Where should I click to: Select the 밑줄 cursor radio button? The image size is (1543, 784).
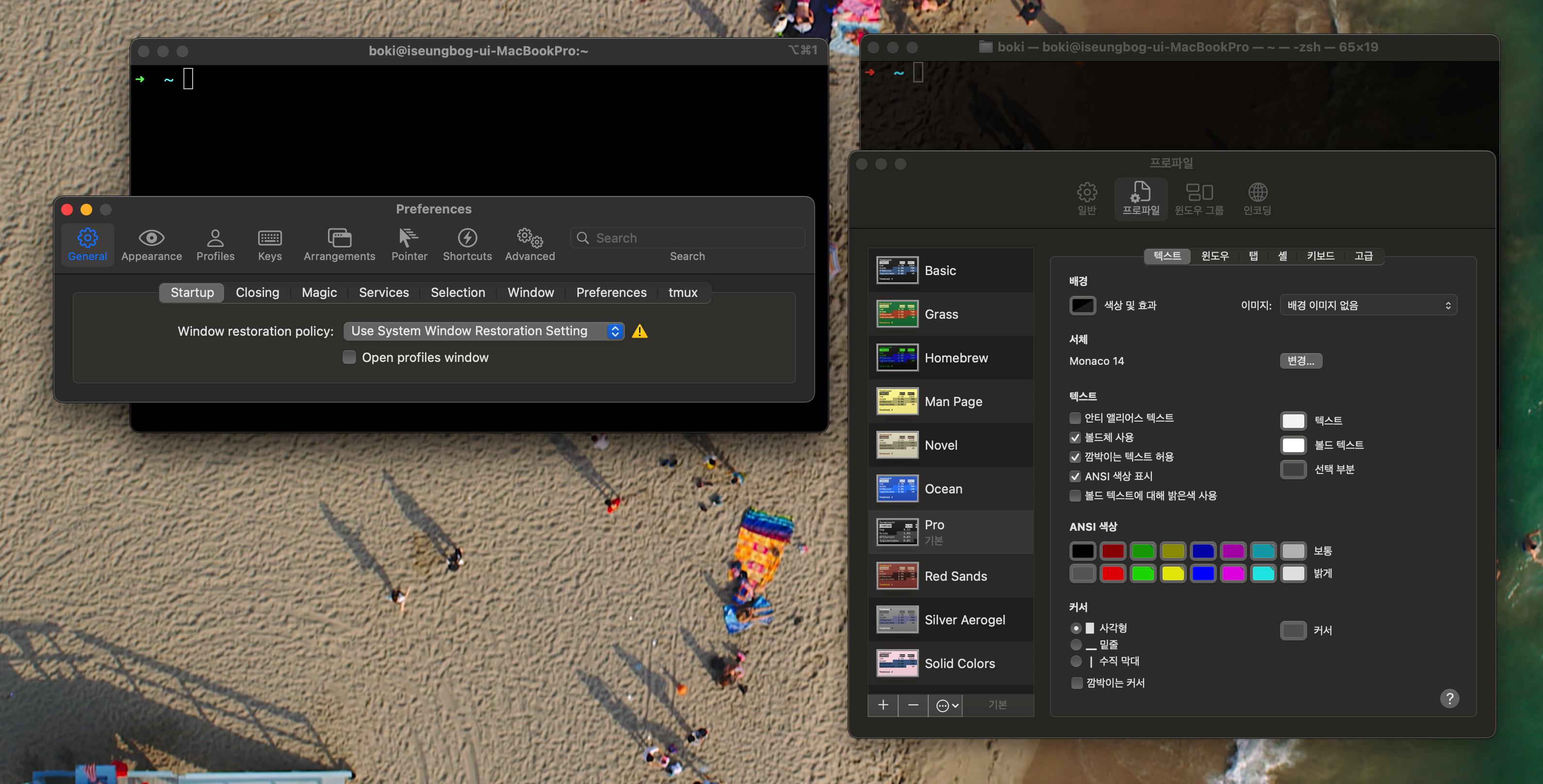[x=1076, y=644]
